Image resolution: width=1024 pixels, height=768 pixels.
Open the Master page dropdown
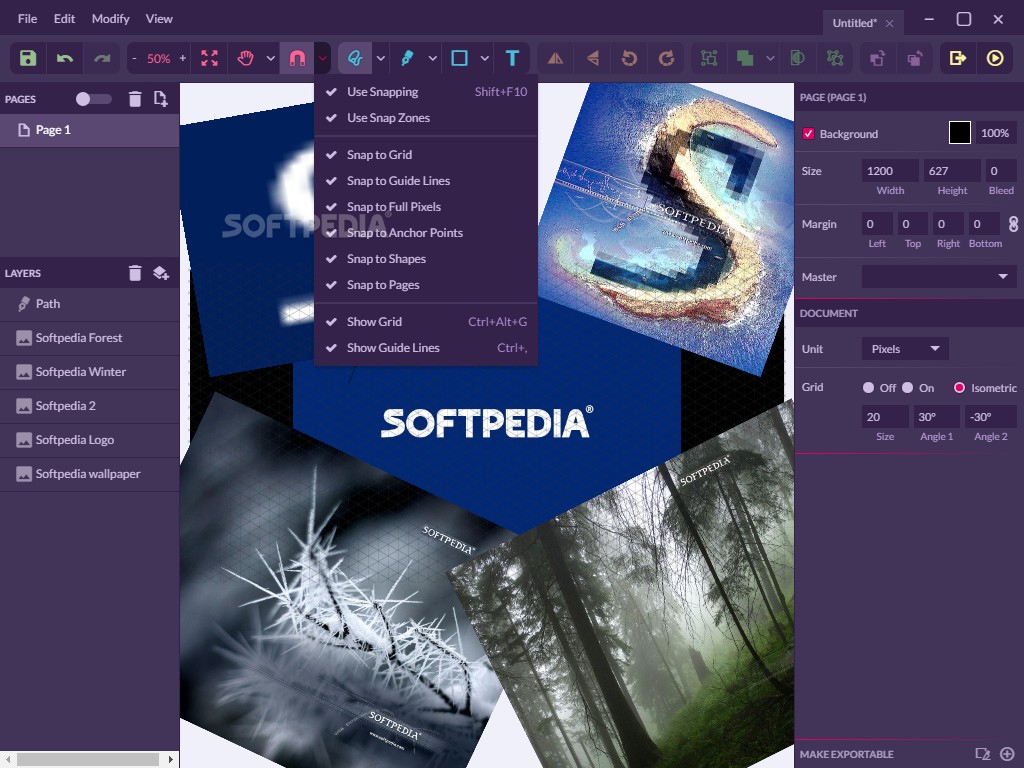point(939,276)
